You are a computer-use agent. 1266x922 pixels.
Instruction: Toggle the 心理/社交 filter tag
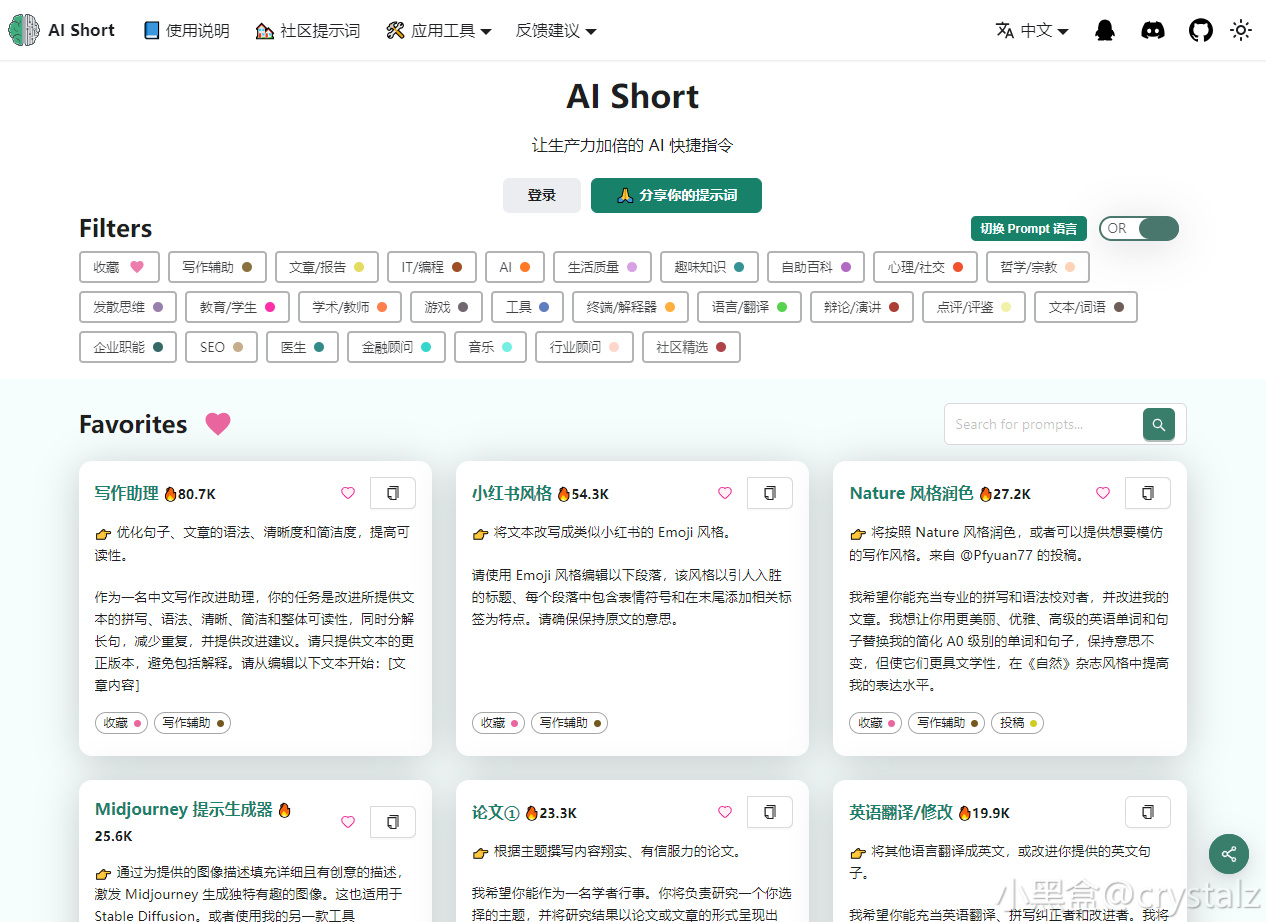925,267
